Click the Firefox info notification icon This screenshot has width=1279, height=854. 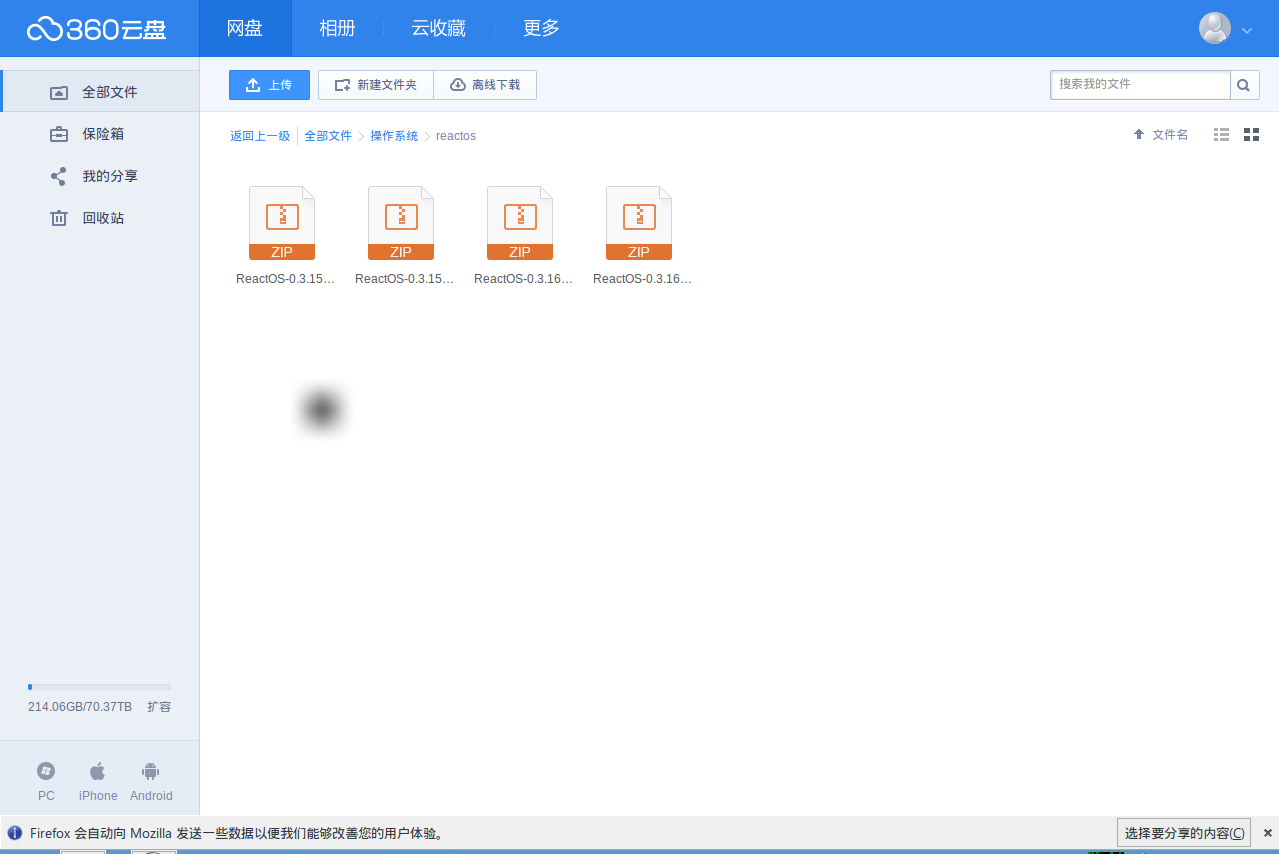pos(15,833)
